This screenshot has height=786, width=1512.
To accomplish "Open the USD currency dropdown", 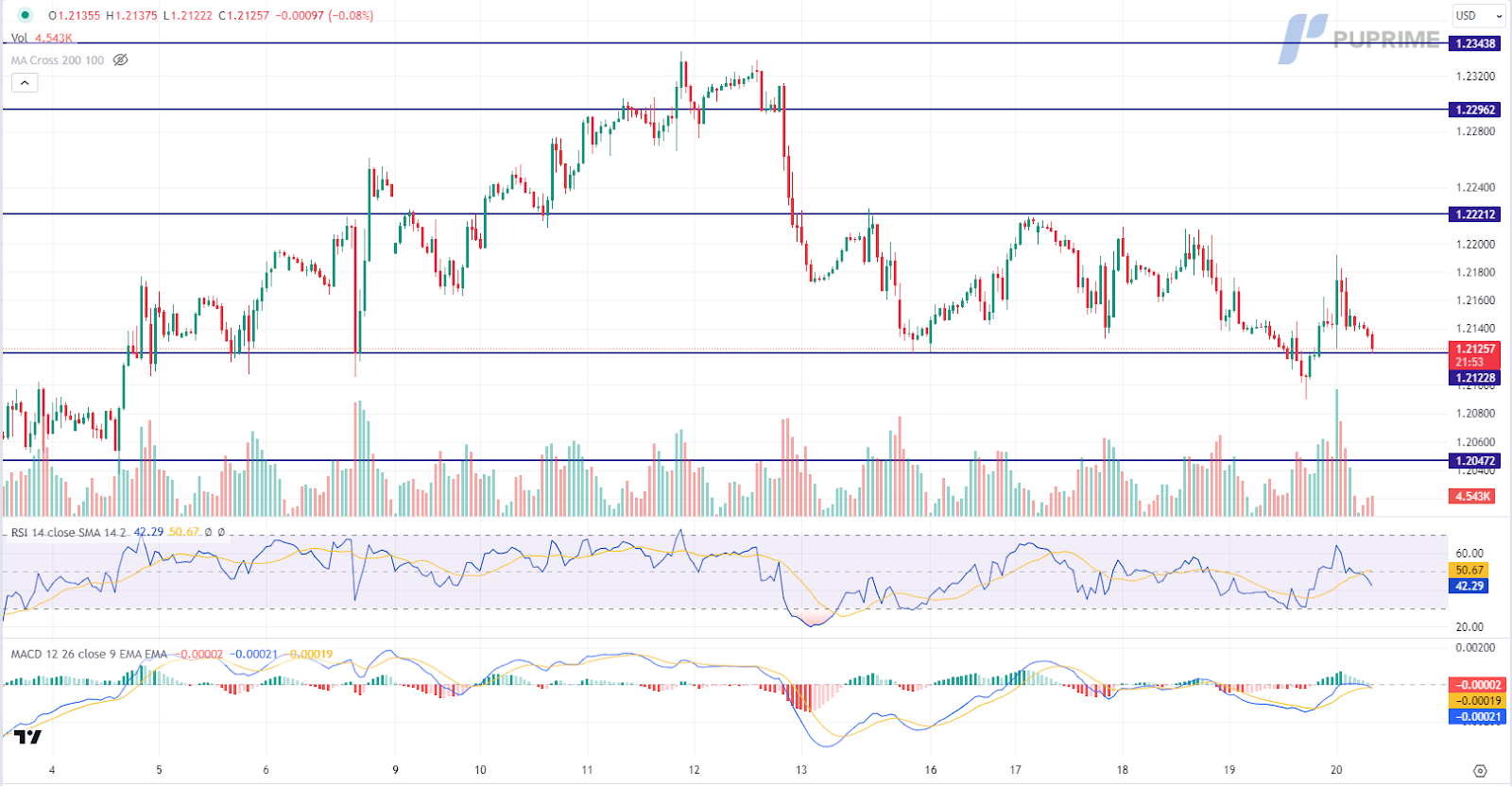I will coord(1479,15).
